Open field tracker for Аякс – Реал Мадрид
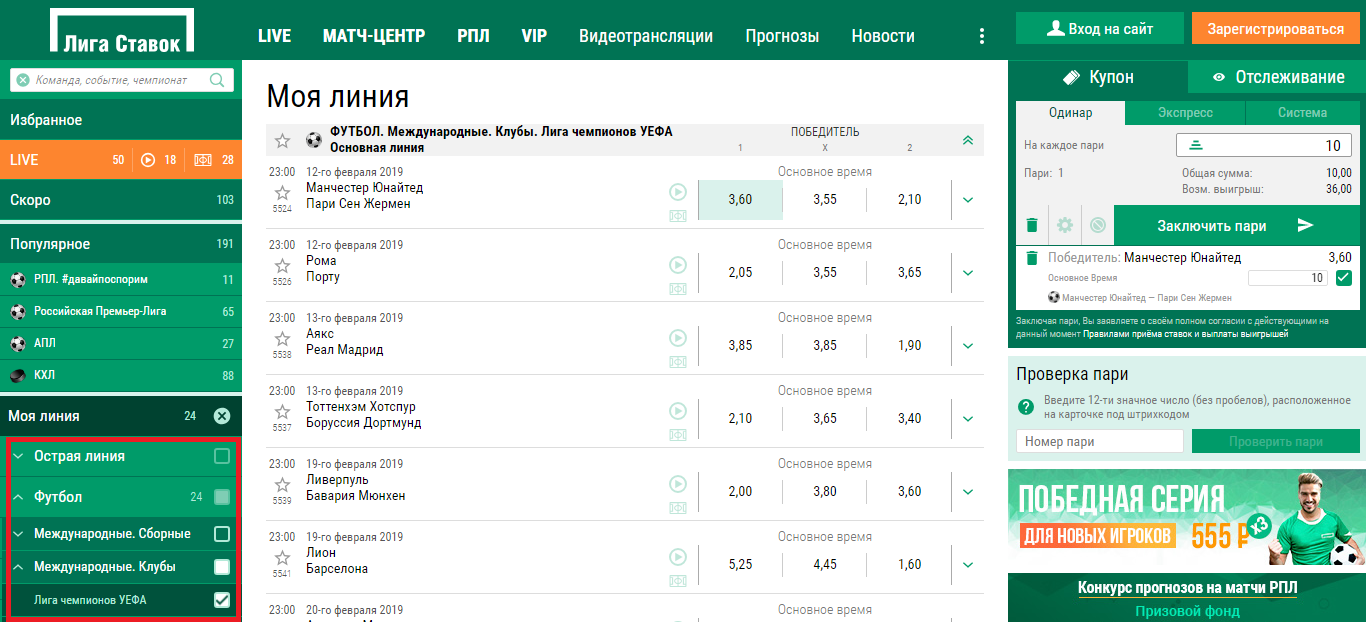Screen dimensions: 1366x624 (678, 362)
